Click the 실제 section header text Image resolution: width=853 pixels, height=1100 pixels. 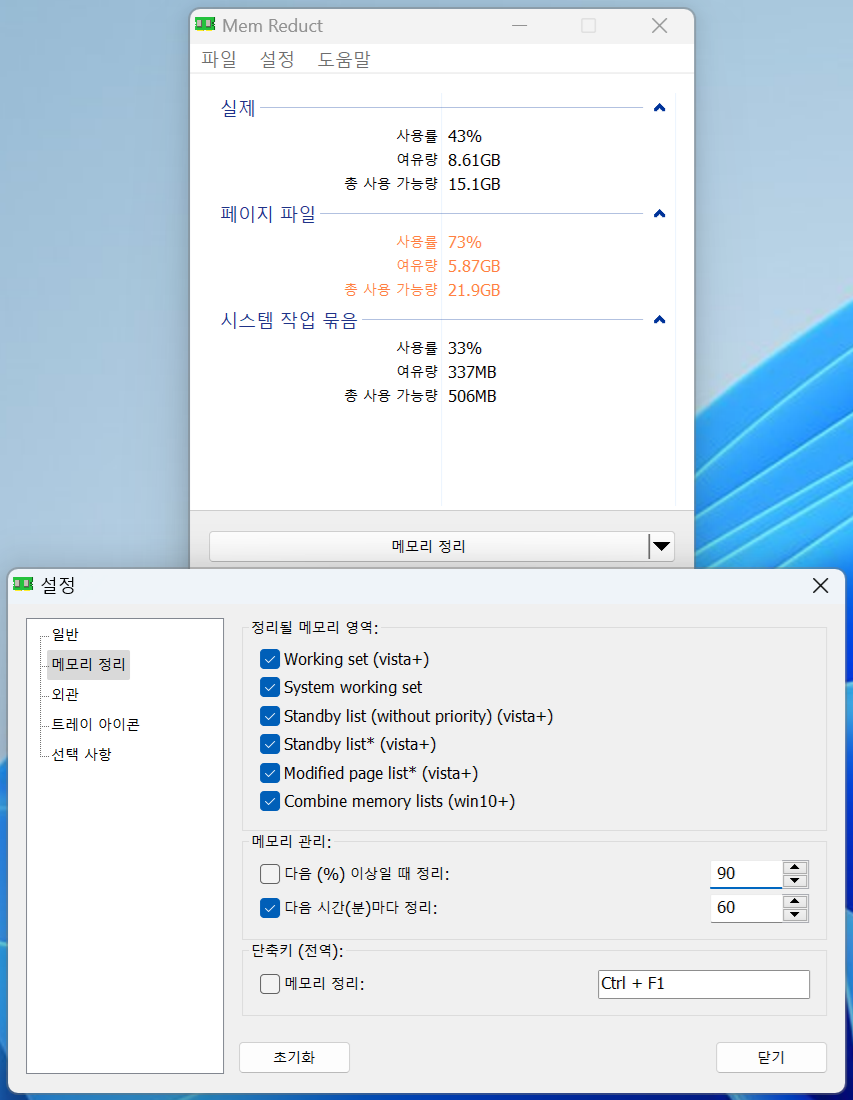click(239, 108)
